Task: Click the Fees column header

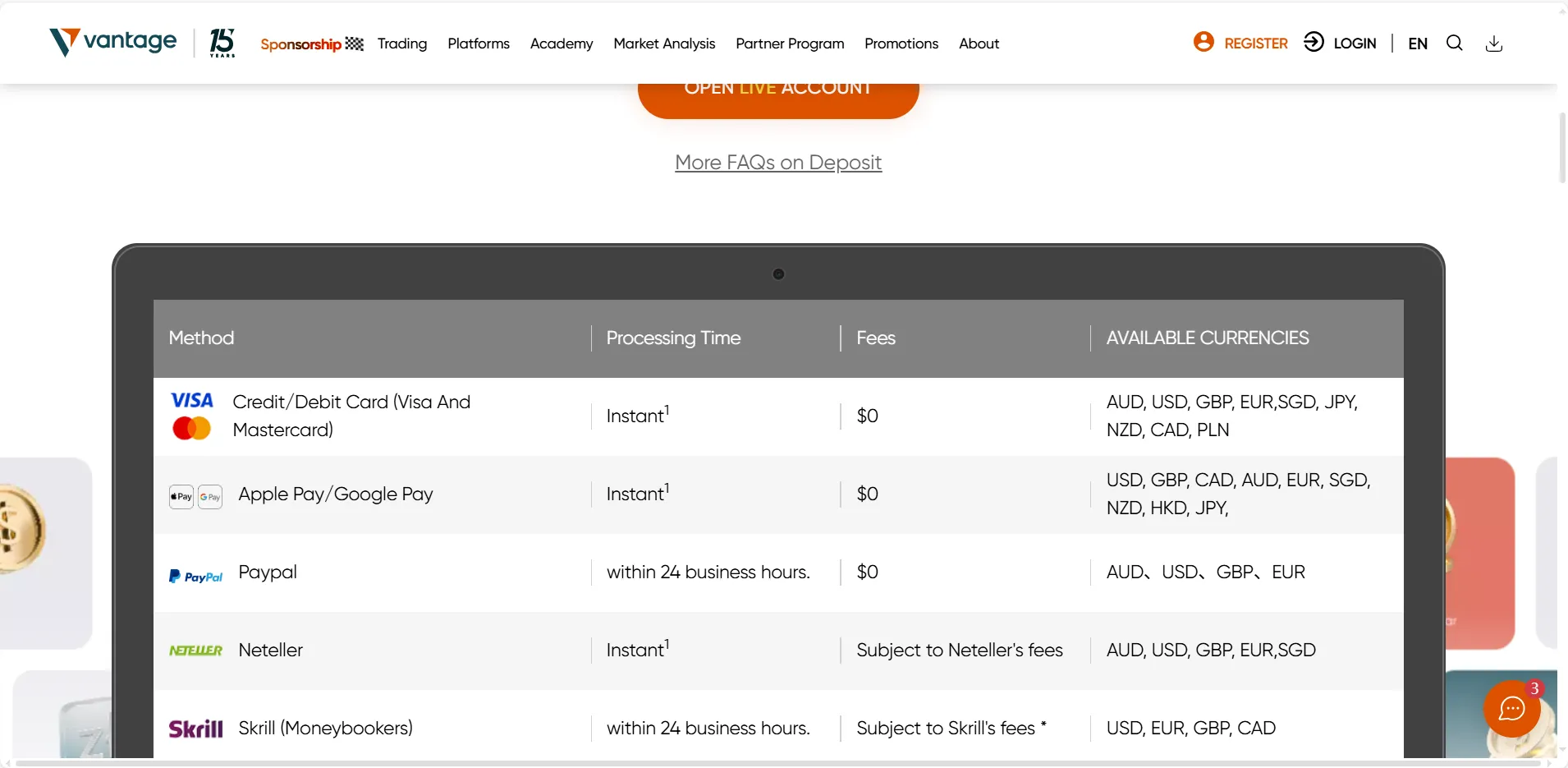Action: [x=876, y=338]
